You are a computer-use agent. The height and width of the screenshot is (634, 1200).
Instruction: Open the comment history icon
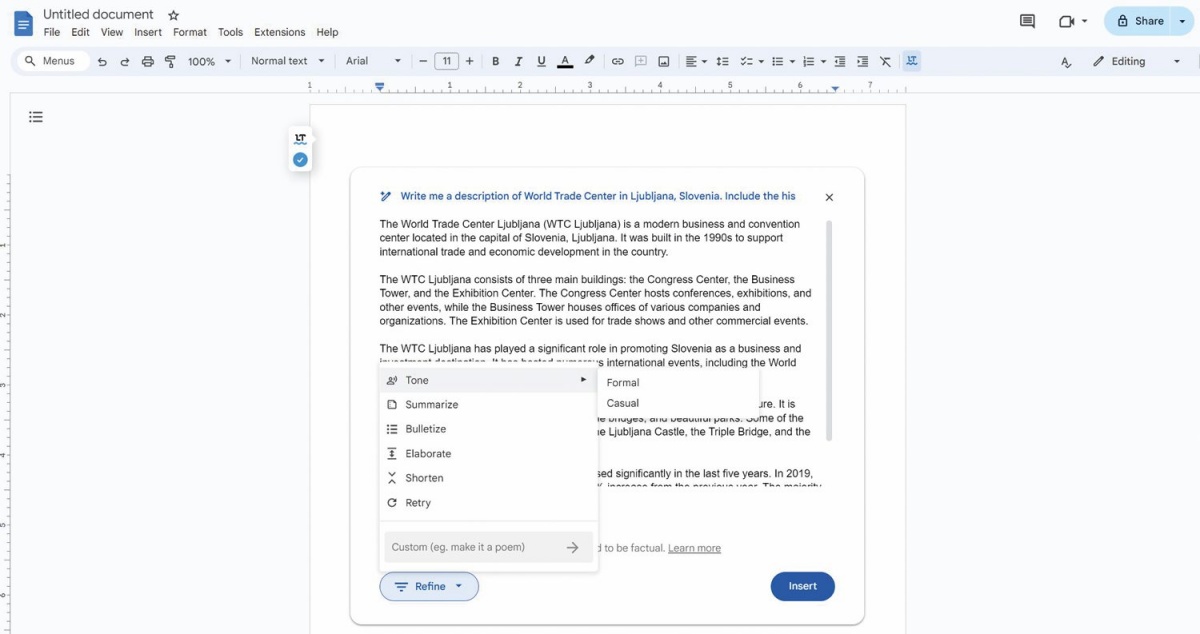coord(1027,21)
